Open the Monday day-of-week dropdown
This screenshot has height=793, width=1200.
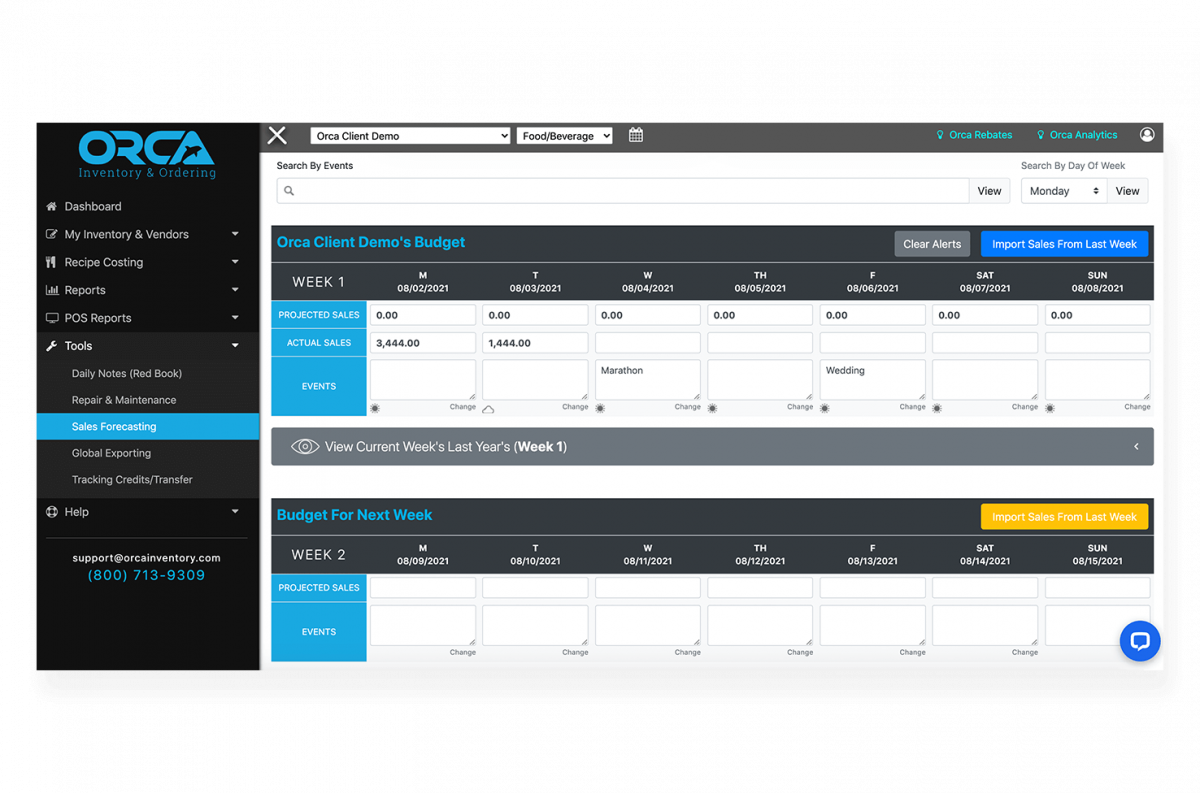coord(1063,190)
